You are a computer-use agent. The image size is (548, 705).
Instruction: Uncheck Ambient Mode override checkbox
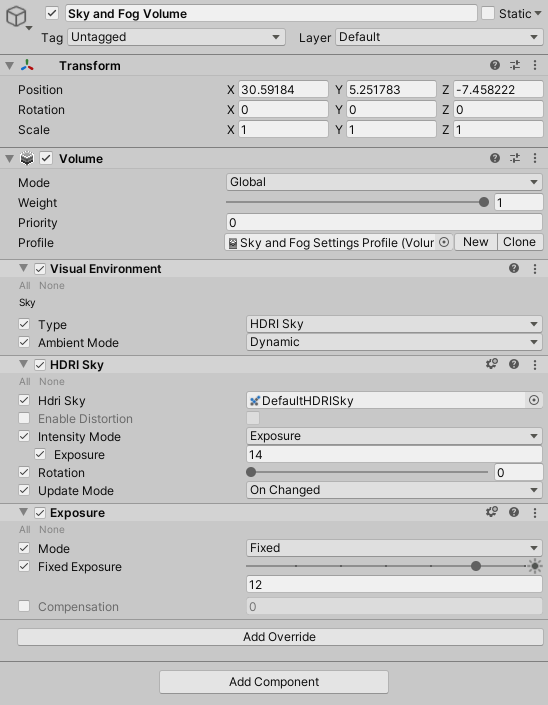tap(24, 342)
